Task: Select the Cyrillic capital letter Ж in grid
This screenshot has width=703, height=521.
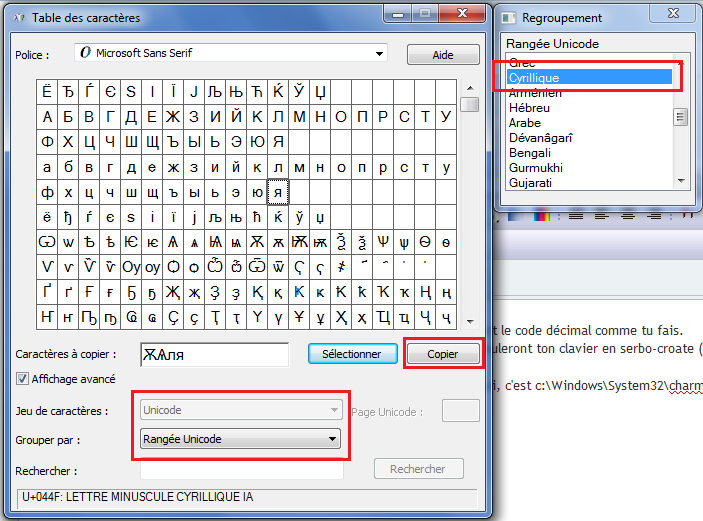Action: tap(172, 116)
